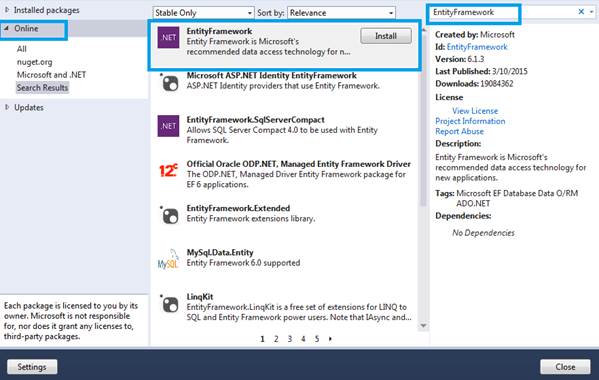599x380 pixels.
Task: Select the Microsoft and .NET source
Action: (52, 74)
